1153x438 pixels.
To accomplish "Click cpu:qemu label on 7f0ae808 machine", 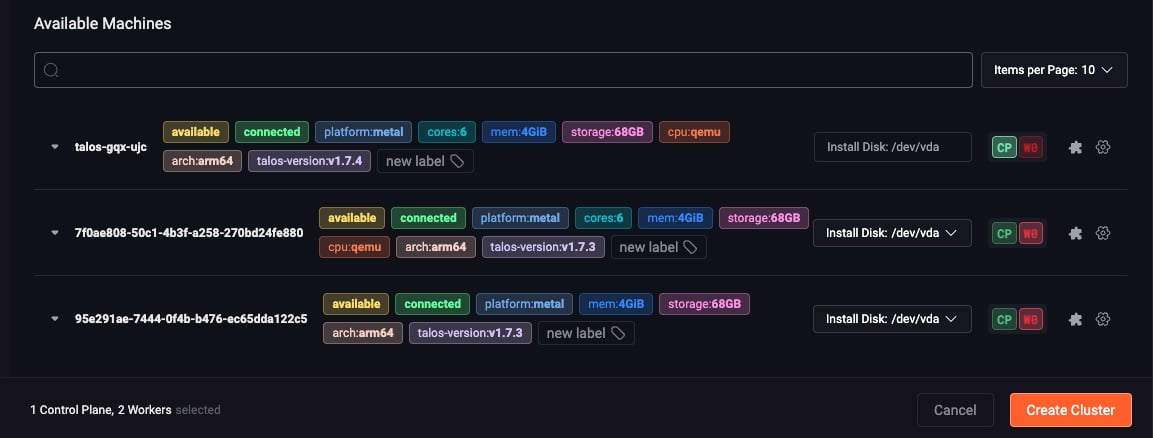I will coord(354,247).
